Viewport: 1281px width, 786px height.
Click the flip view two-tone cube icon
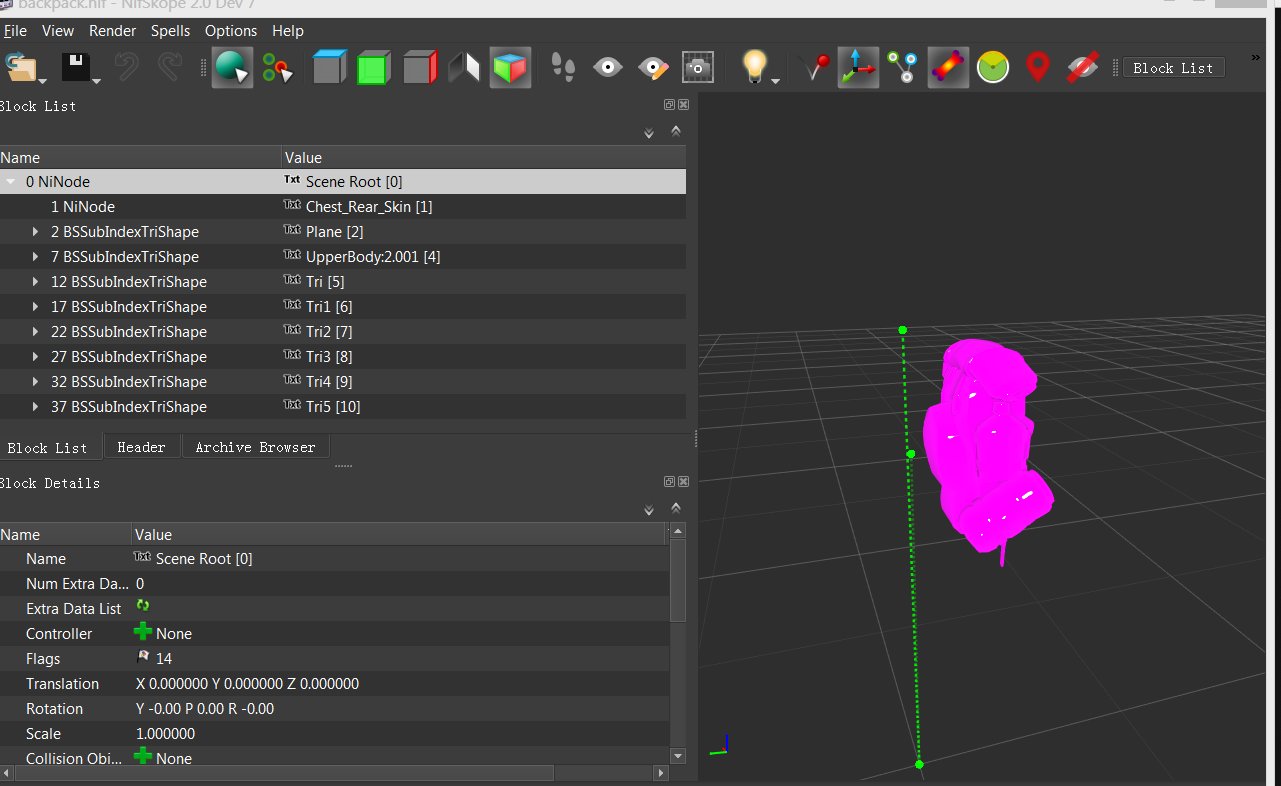464,68
